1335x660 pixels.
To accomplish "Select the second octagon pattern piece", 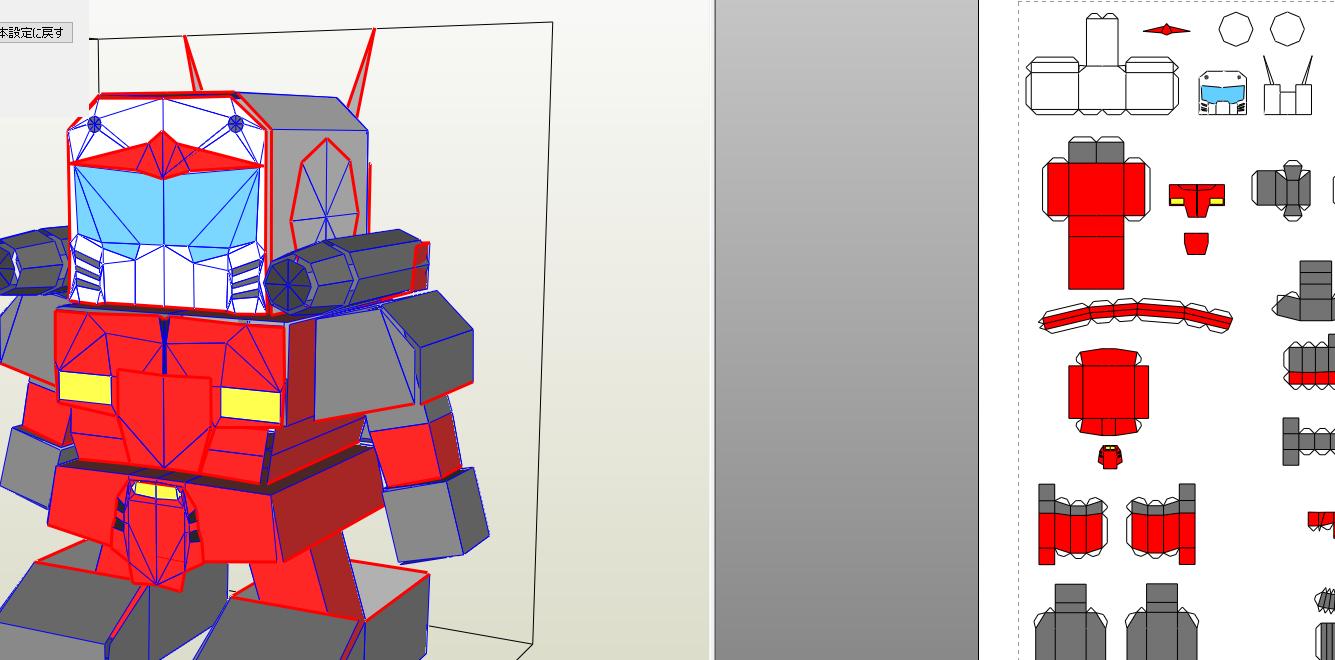I will pos(1287,29).
